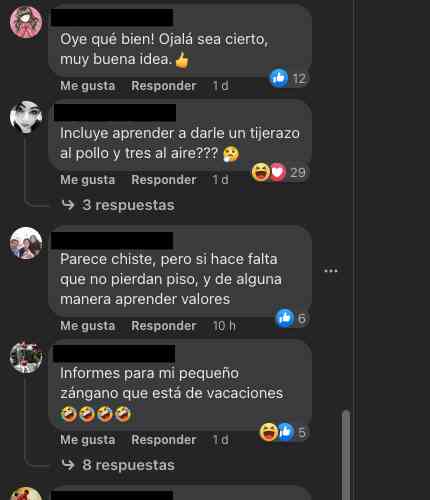
Task: Open the family photo avatar profile
Action: pos(26,243)
